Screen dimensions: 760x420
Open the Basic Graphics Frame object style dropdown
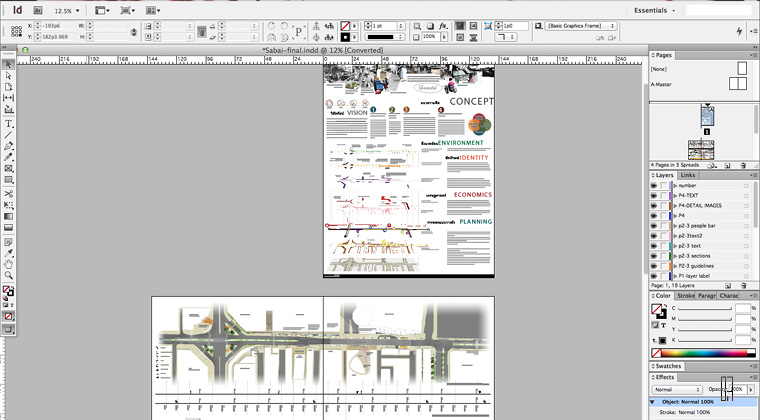click(581, 26)
